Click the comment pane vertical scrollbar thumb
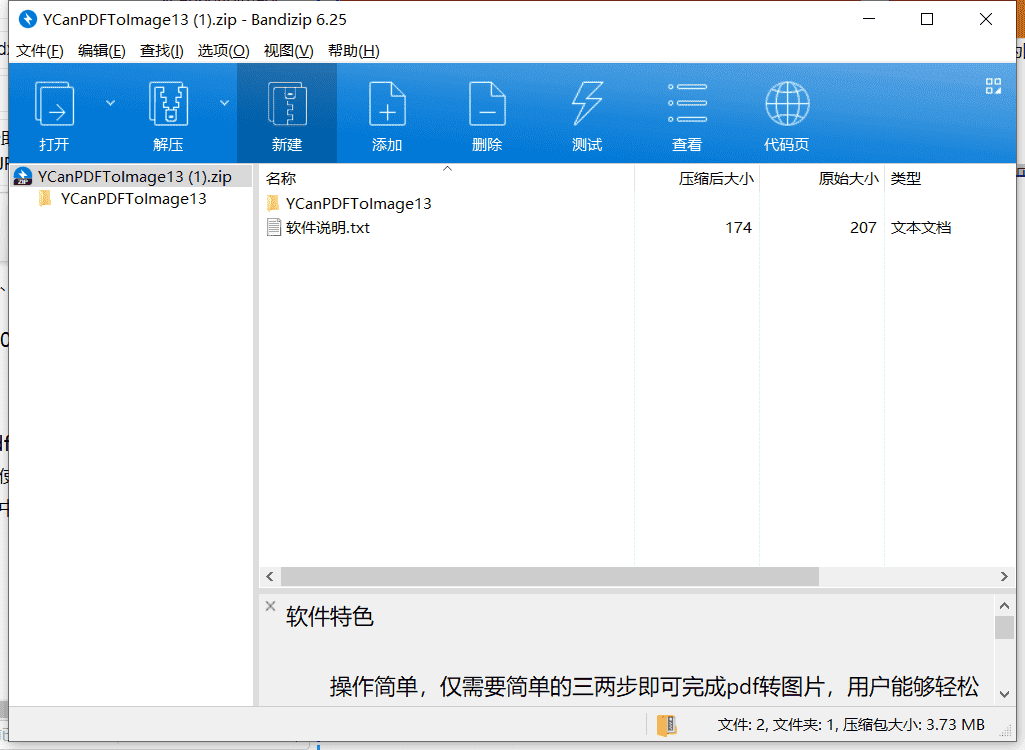 point(1004,628)
